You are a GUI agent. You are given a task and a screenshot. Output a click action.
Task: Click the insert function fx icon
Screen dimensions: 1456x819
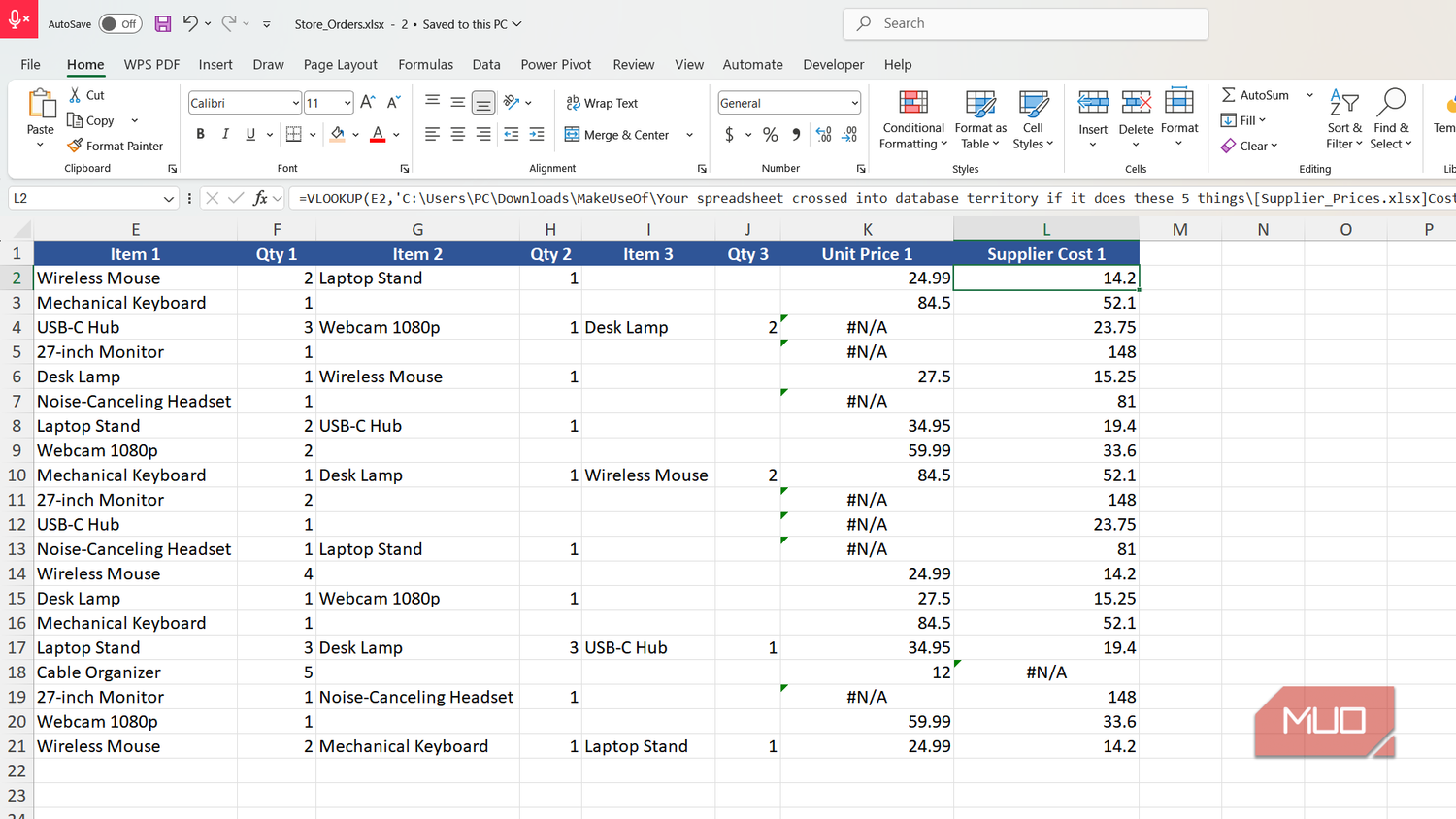(260, 198)
